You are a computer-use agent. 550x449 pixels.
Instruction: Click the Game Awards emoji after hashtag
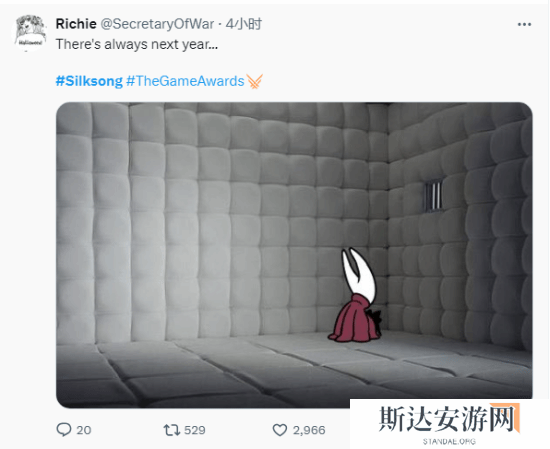[x=254, y=81]
